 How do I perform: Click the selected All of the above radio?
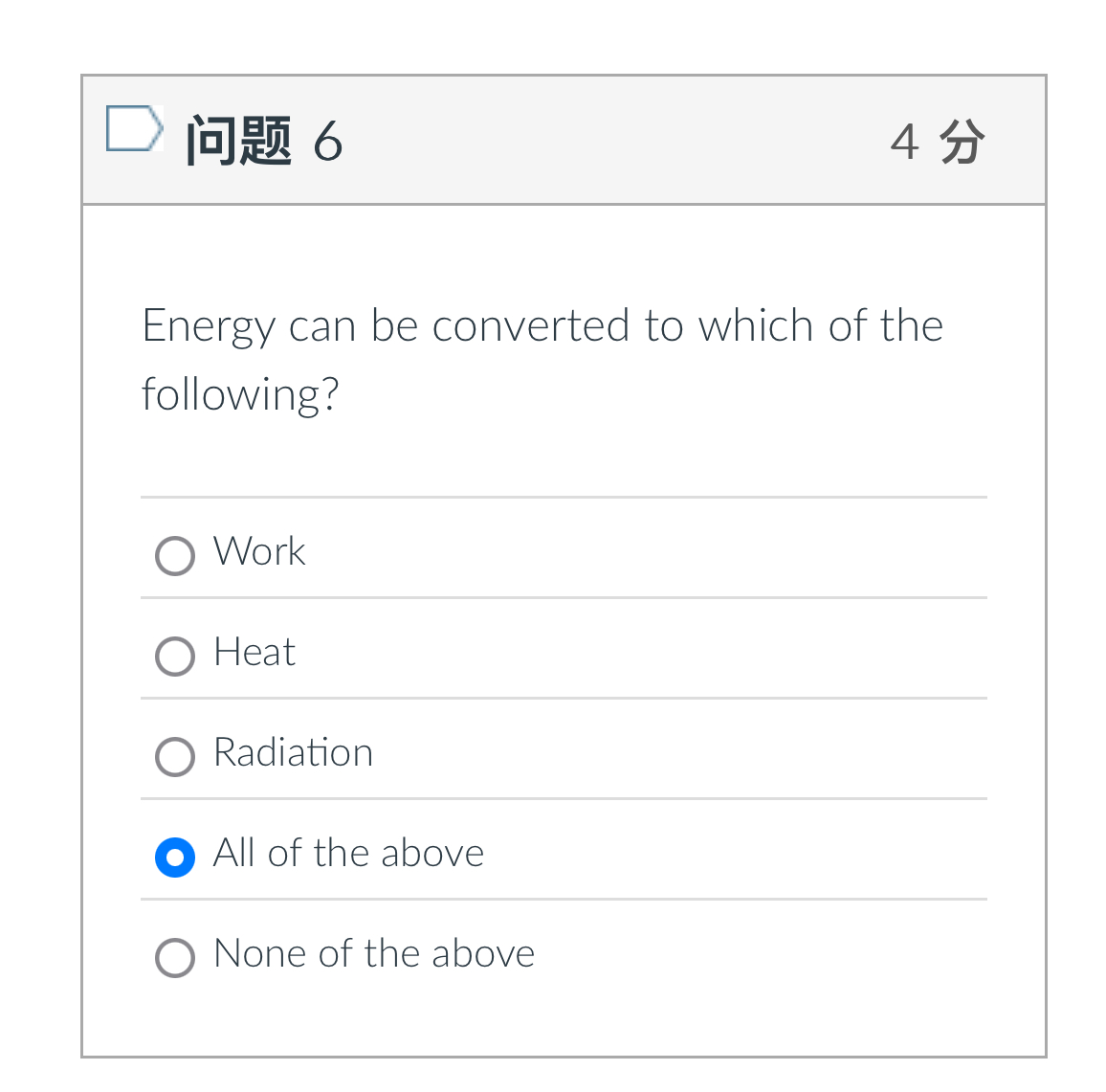[x=175, y=857]
